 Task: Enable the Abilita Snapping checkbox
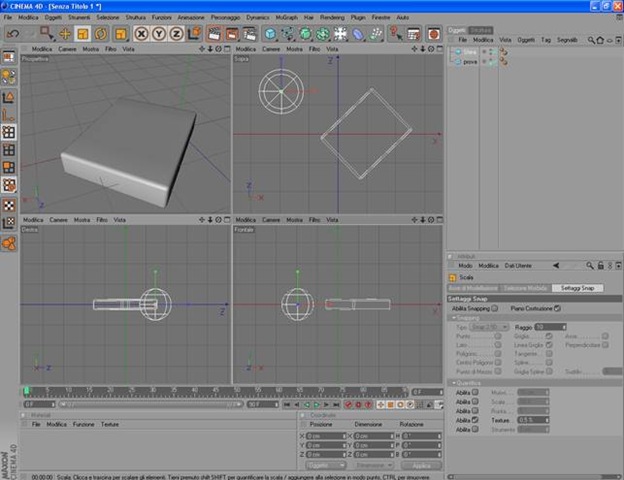(x=494, y=308)
